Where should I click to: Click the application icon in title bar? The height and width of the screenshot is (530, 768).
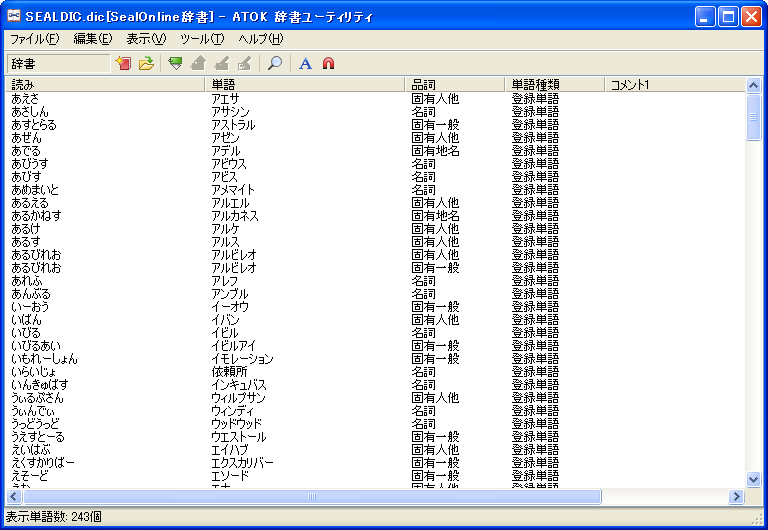(14, 16)
